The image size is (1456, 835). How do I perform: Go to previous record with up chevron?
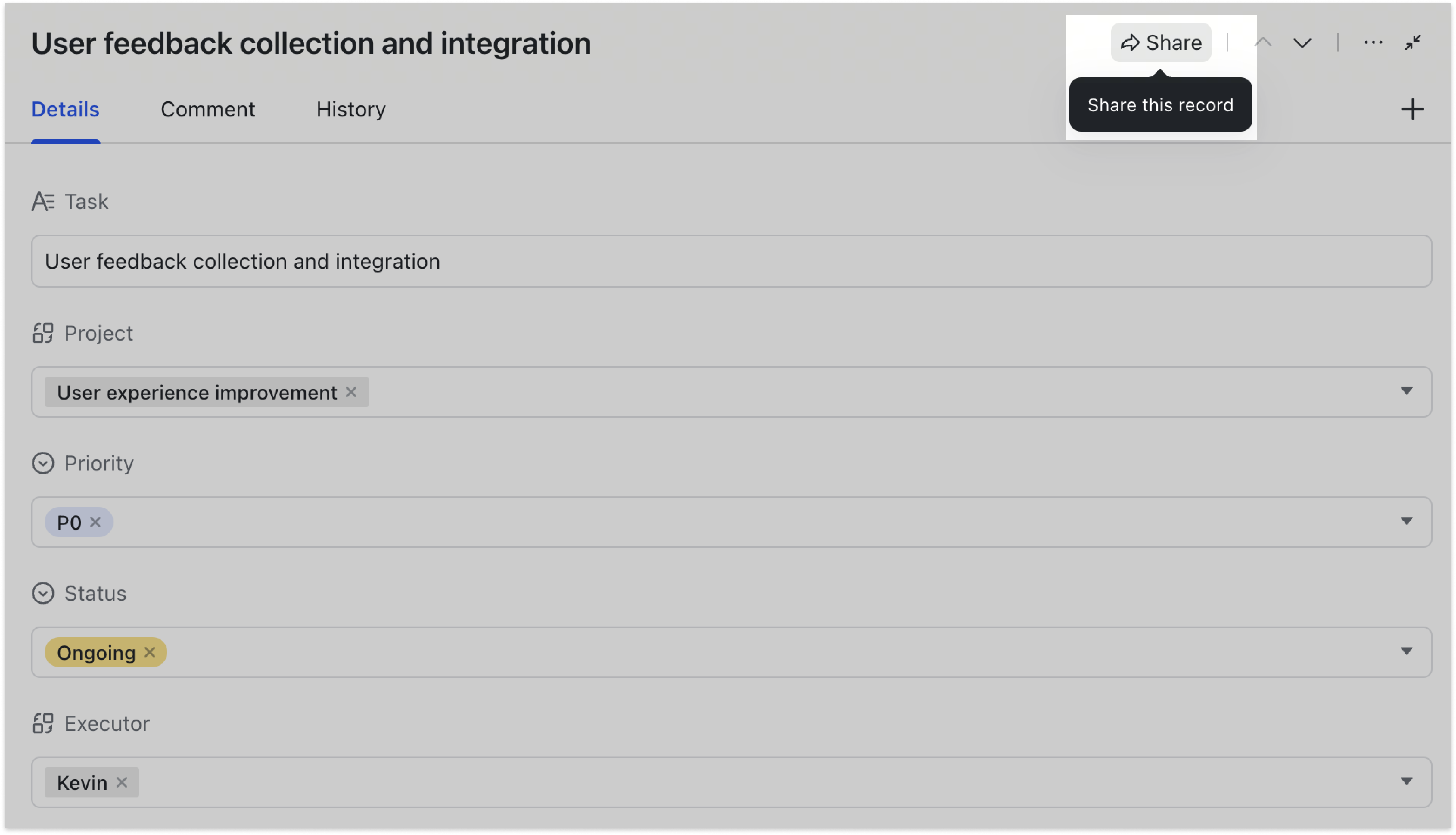tap(1263, 42)
